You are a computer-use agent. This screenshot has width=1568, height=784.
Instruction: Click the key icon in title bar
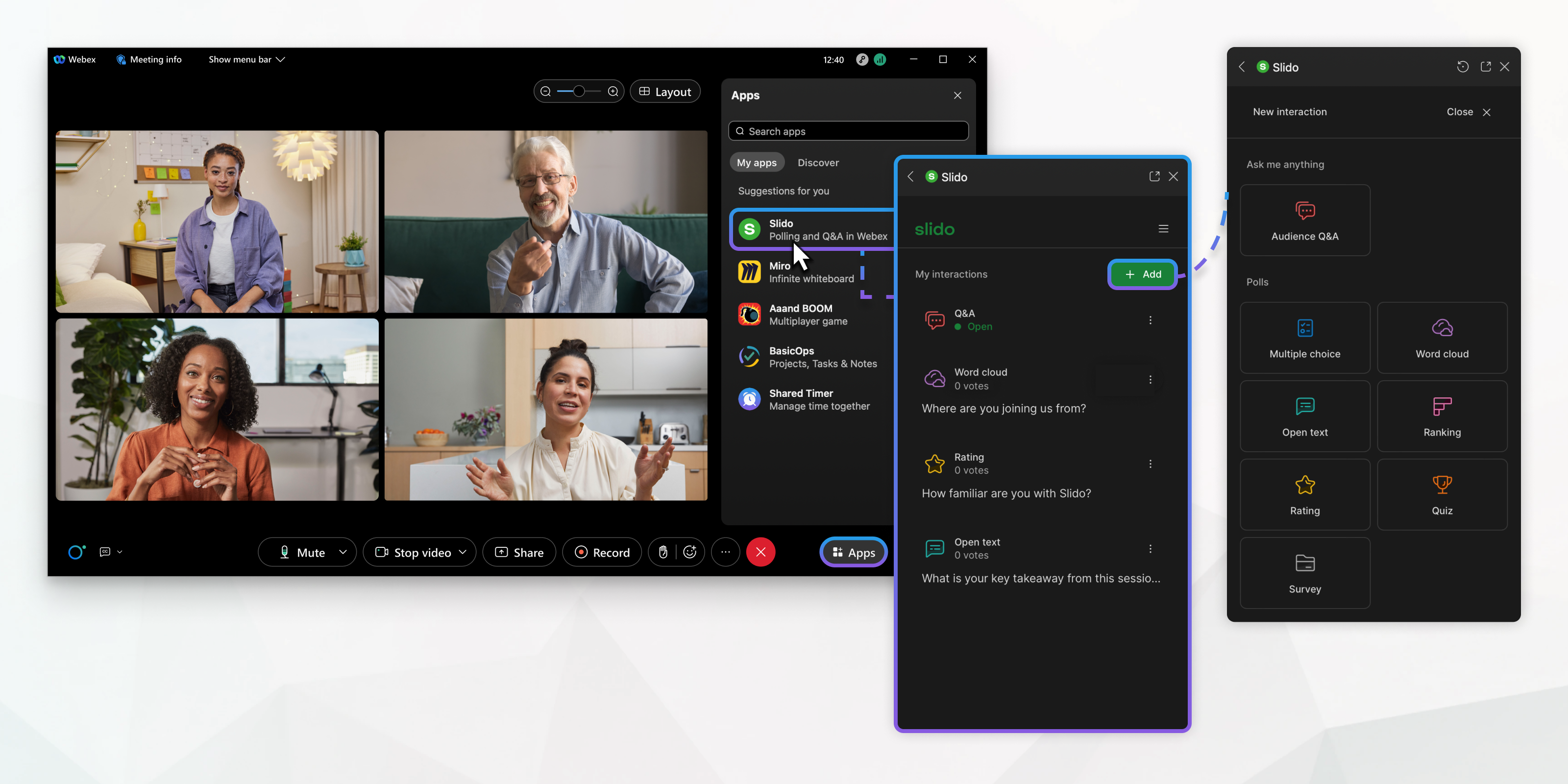click(862, 60)
